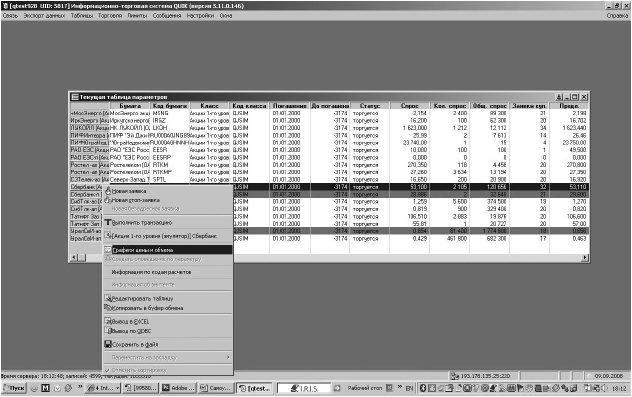Viewport: 632px width, 397px height.
Task: Click the 'Выполнить транзакцию' T icon entry
Action: (x=108, y=222)
